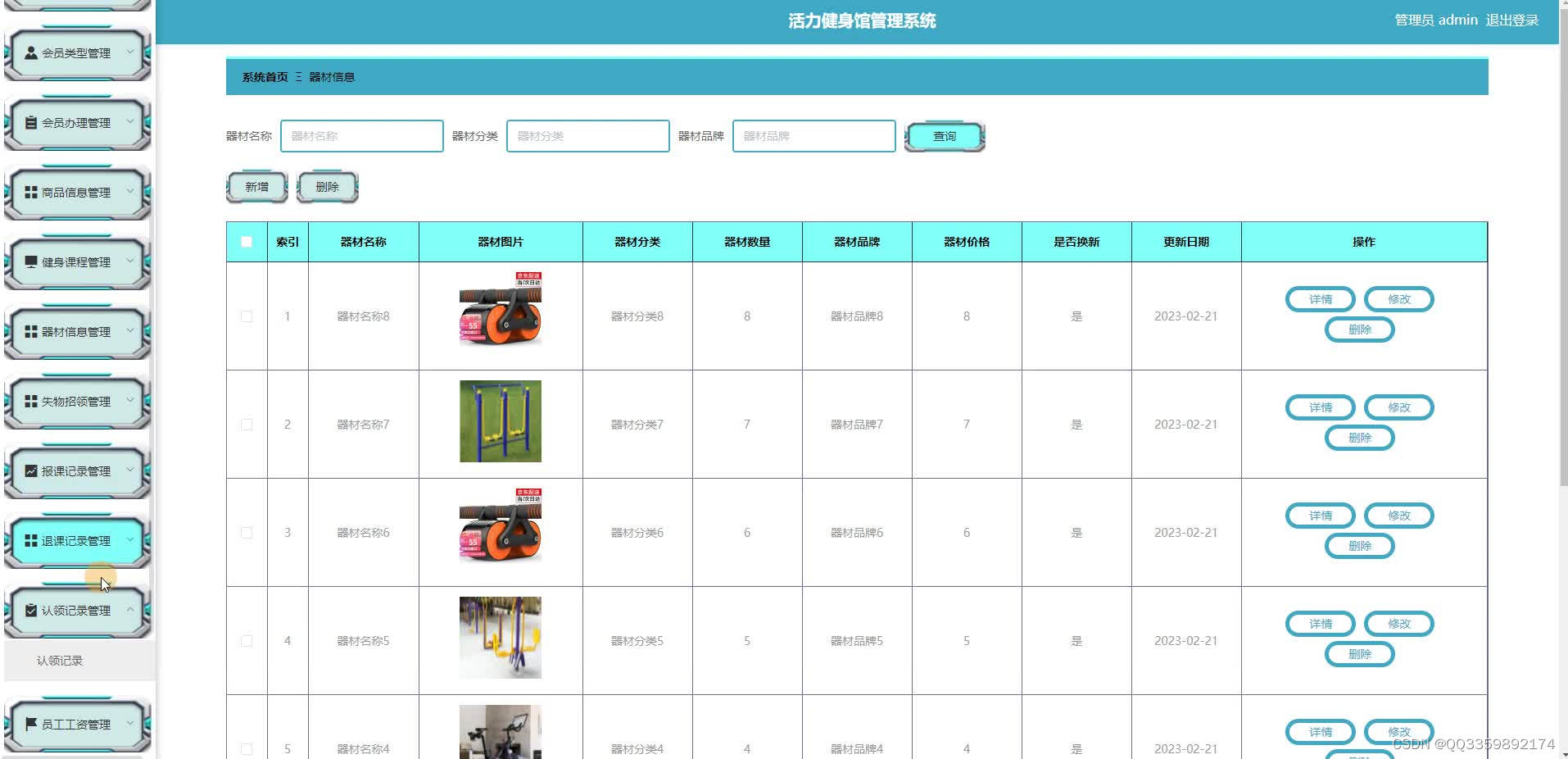Viewport: 1568px width, 759px height.
Task: Open 器材信息管理 menu label
Action: (76, 332)
